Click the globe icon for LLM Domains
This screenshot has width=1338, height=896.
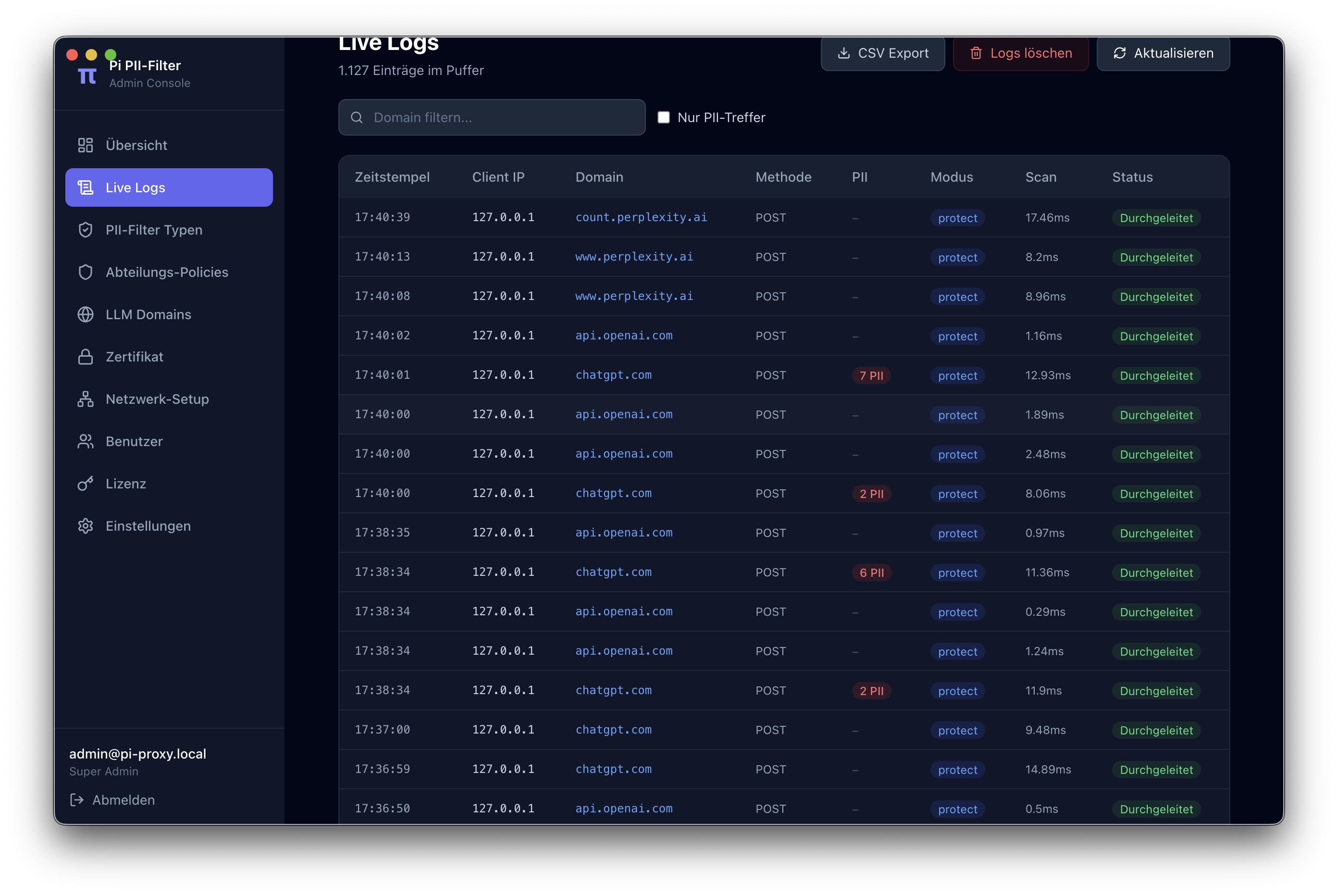pyautogui.click(x=85, y=314)
